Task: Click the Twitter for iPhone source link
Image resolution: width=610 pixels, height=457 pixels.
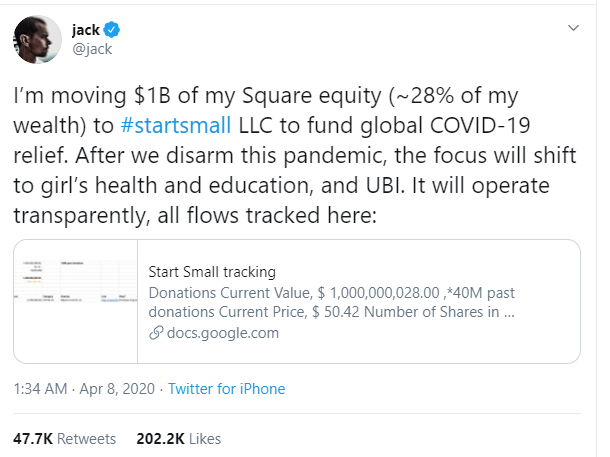Action: pyautogui.click(x=227, y=389)
